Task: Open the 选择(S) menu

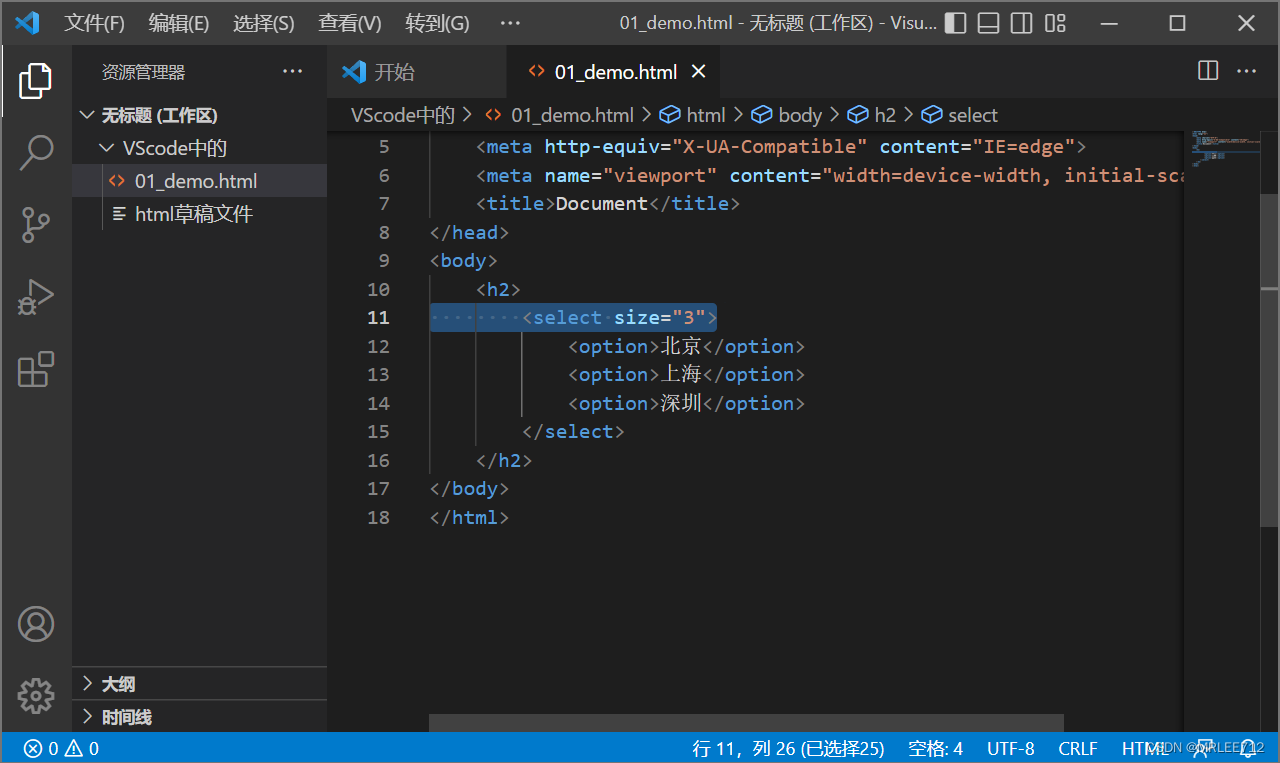Action: coord(264,23)
